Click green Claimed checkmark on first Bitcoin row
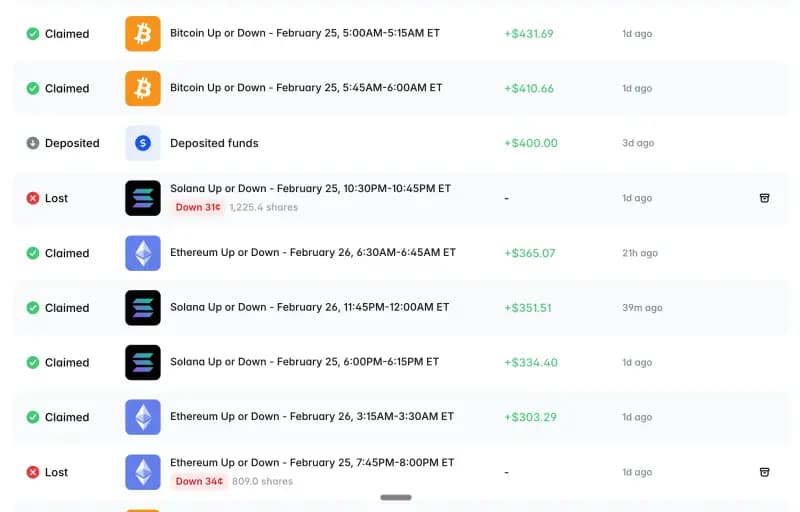The width and height of the screenshot is (800, 512). pos(33,34)
